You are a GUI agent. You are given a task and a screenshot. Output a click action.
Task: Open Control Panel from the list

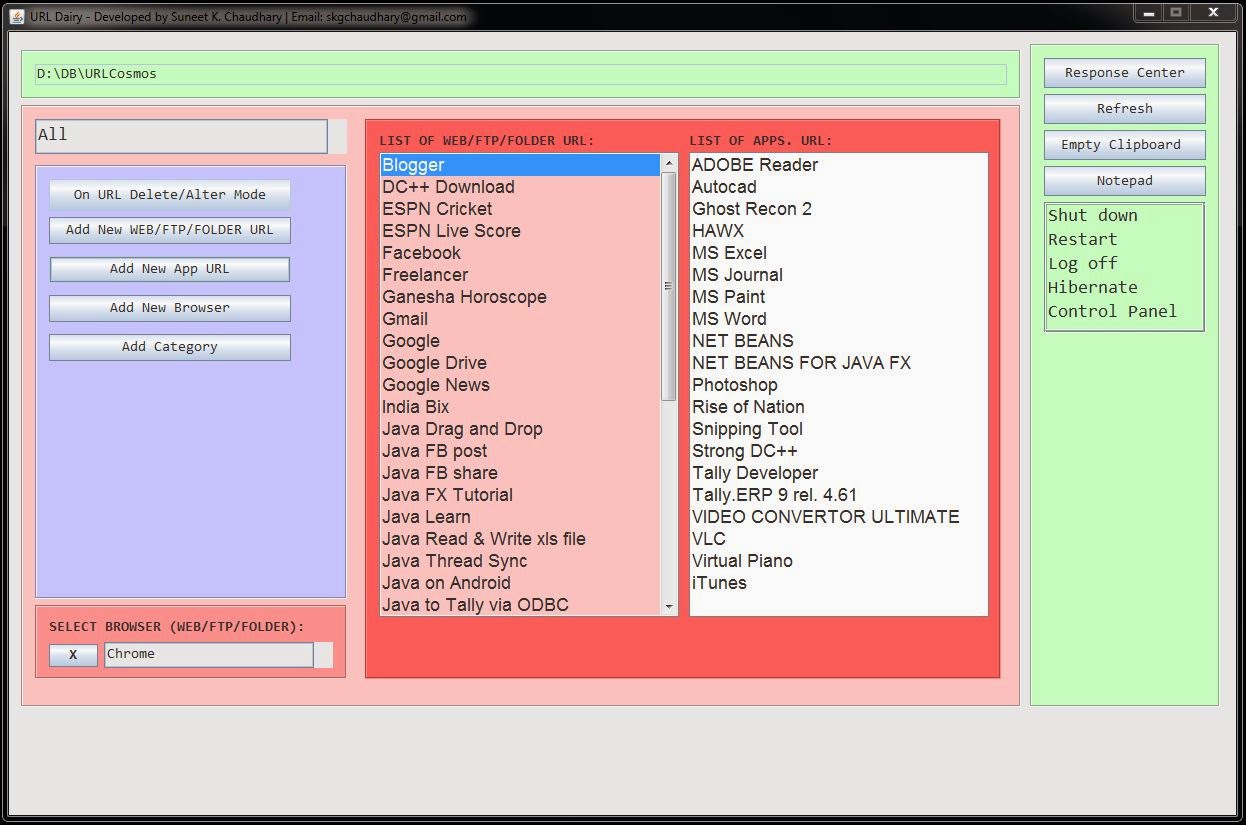pos(1124,312)
